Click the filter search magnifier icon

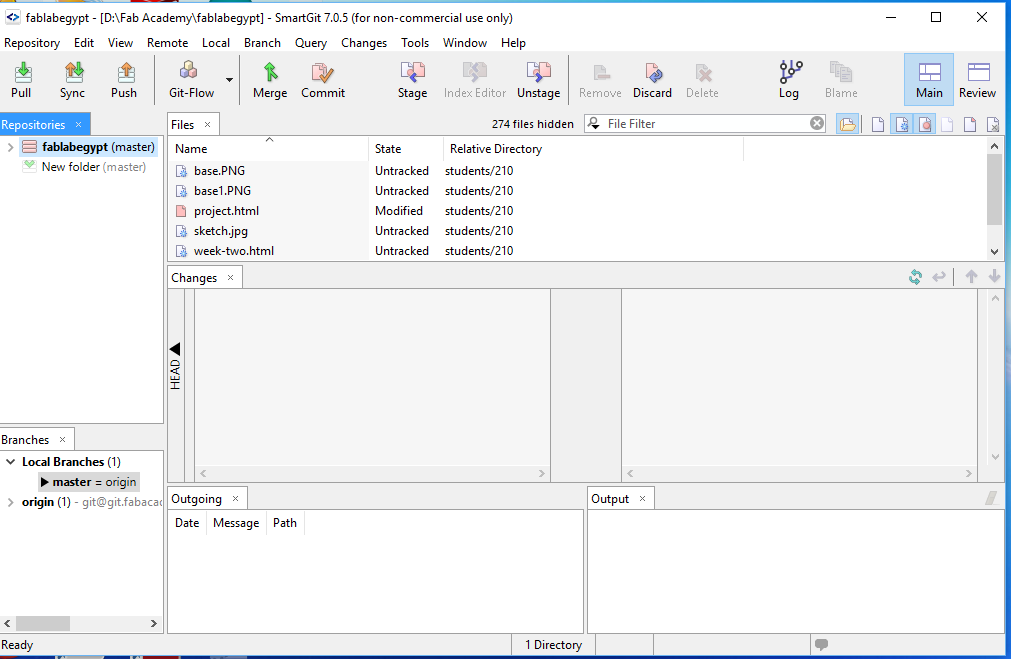[594, 123]
